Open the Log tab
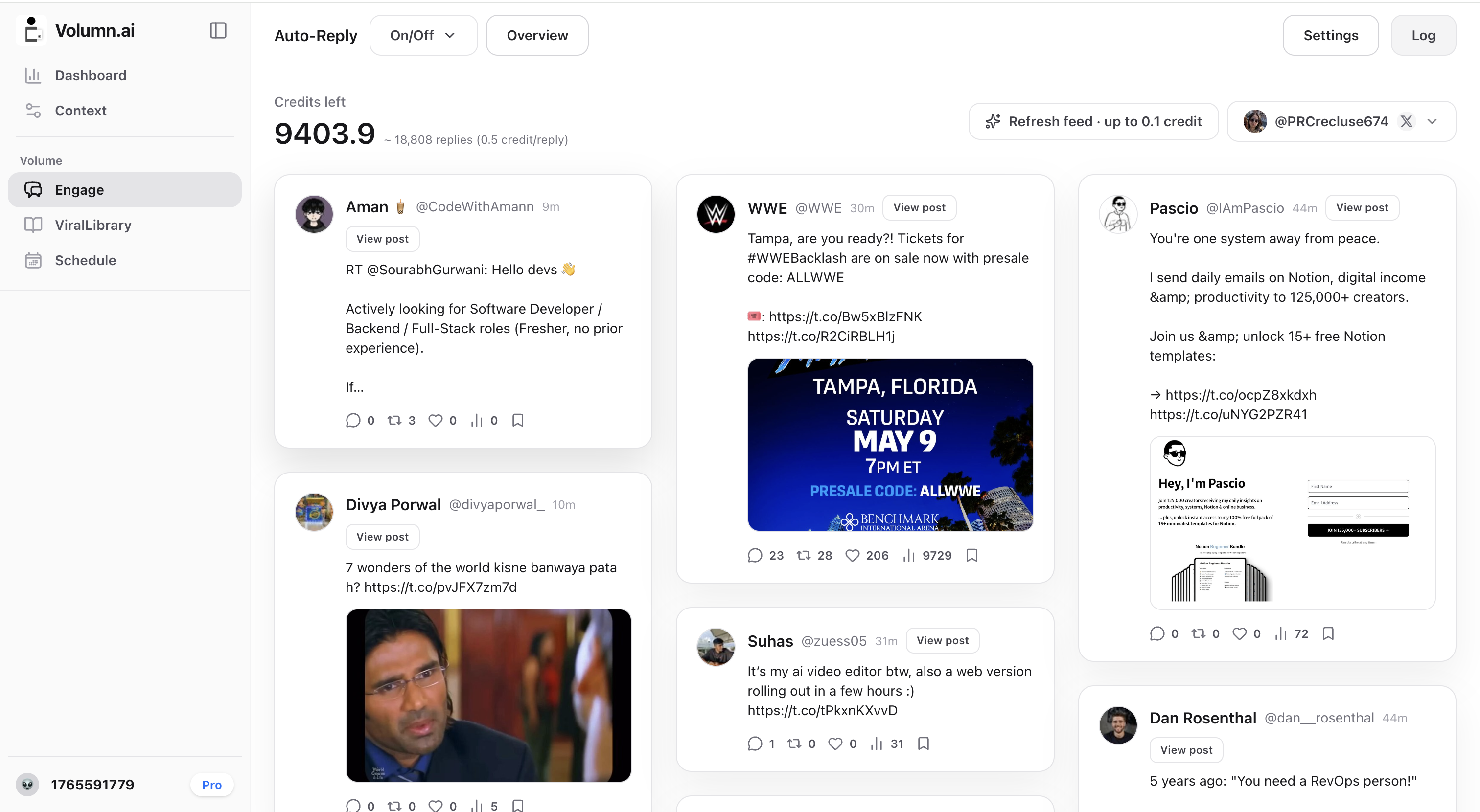The image size is (1480, 812). [1423, 35]
